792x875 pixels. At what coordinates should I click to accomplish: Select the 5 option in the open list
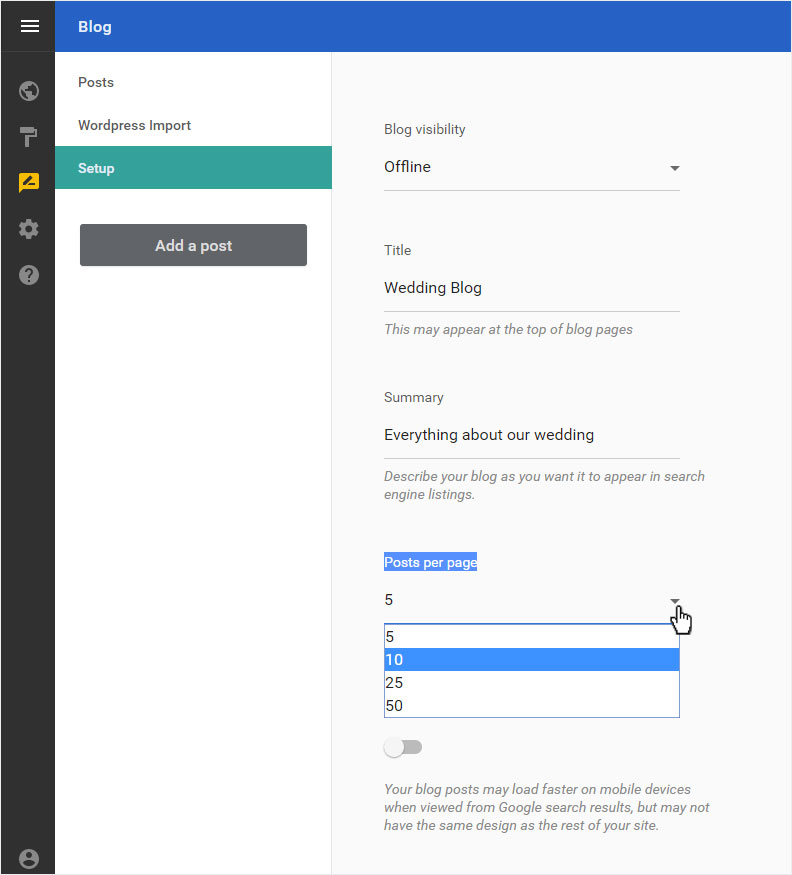(531, 637)
